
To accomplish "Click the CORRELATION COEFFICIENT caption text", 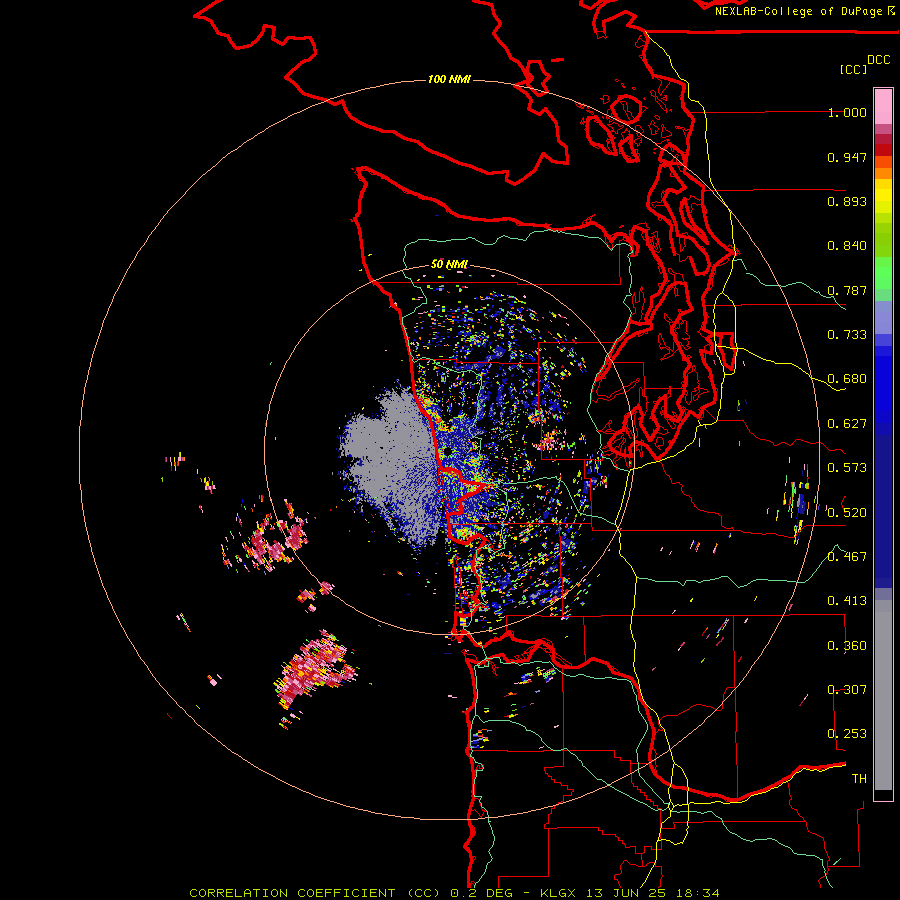I will 292,893.
